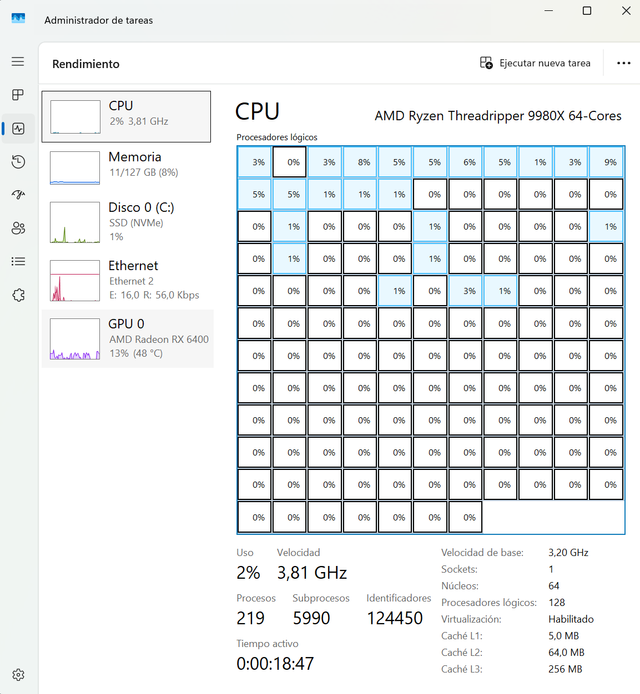Viewport: 640px width, 694px height.
Task: Show Ethernet network performance
Action: pos(126,278)
